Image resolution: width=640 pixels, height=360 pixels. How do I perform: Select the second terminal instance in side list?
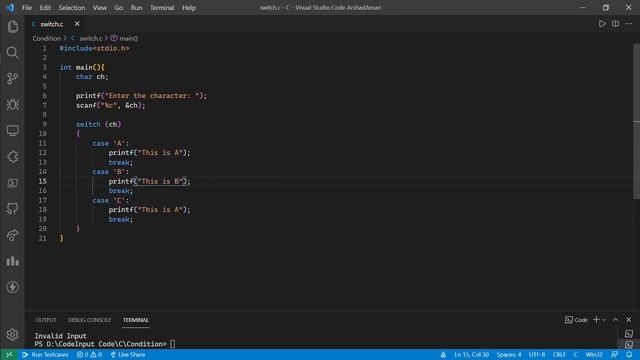pyautogui.click(x=629, y=344)
